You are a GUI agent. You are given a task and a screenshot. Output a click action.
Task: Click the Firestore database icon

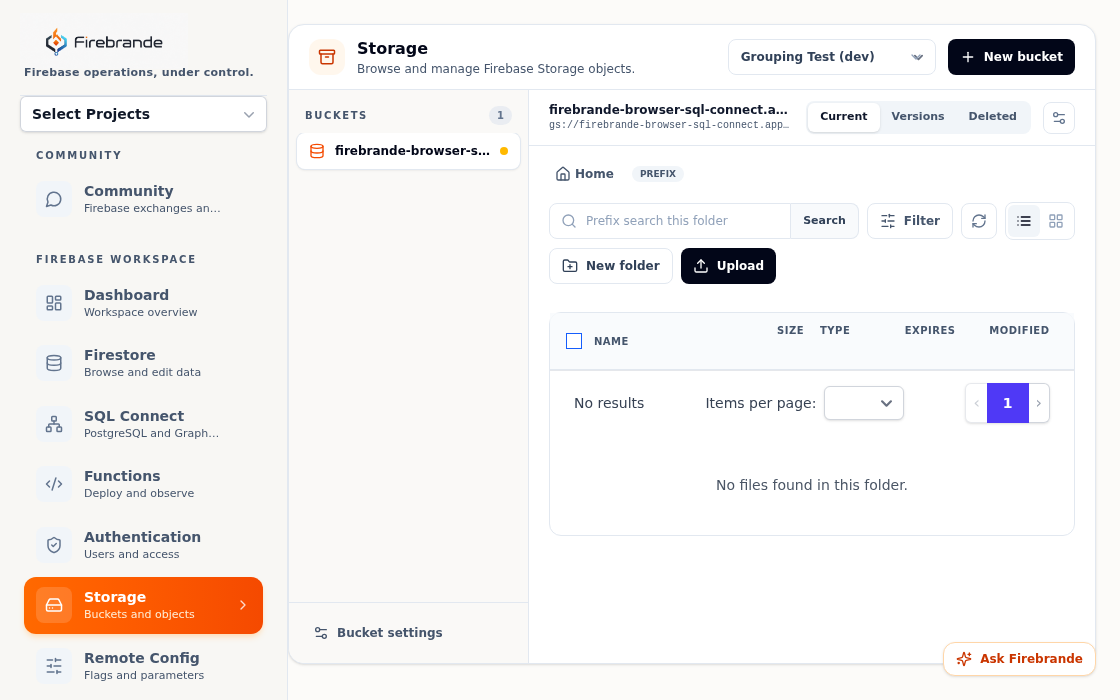click(54, 363)
